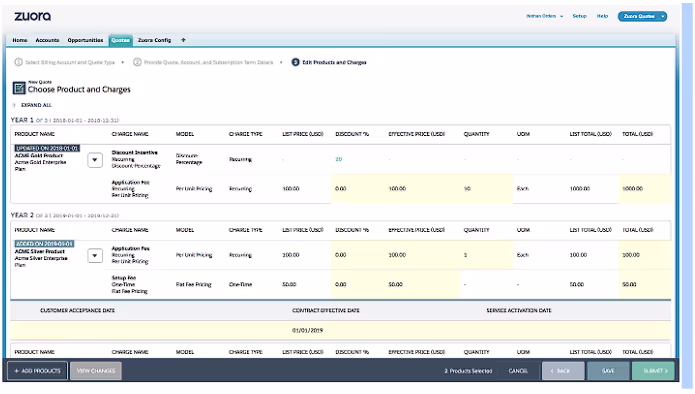Click Discount Incentive discount value 20
Image resolution: width=695 pixels, height=394 pixels.
pos(339,160)
